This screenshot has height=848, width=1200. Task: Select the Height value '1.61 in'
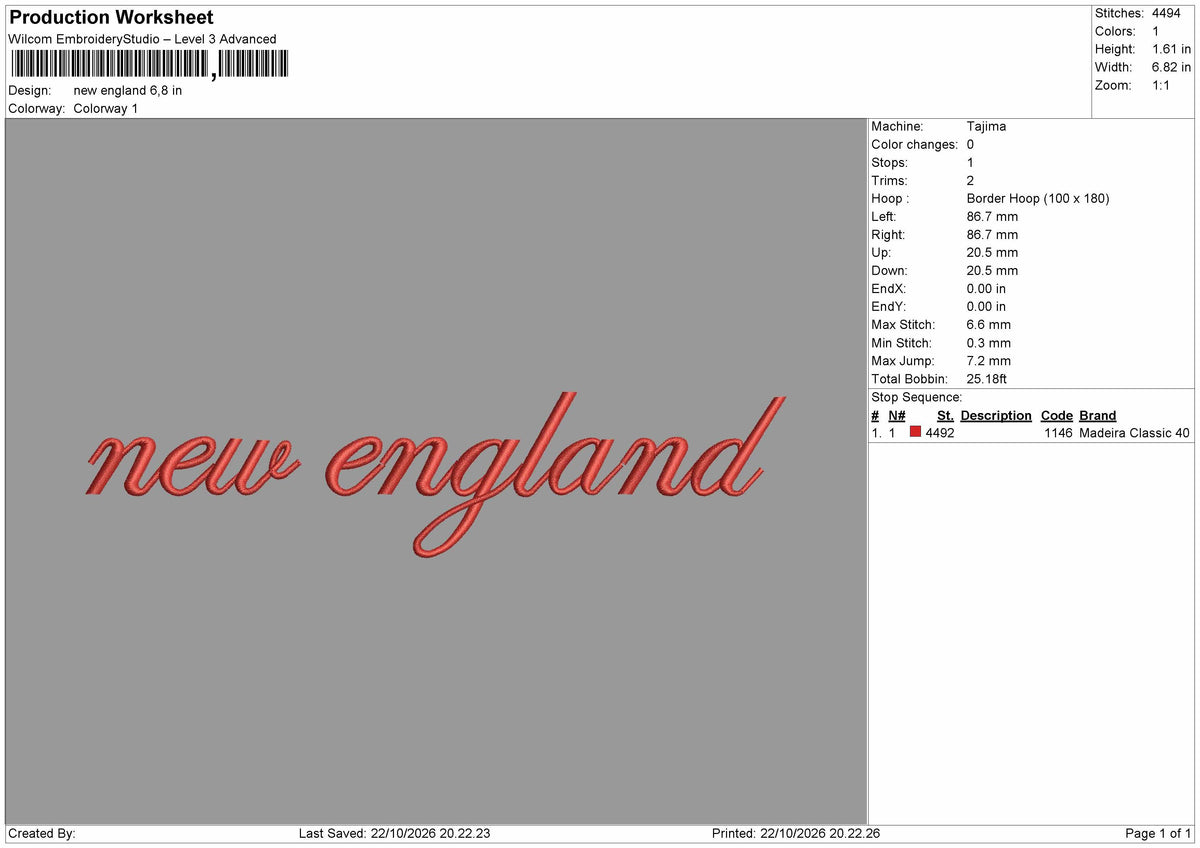[x=1172, y=49]
